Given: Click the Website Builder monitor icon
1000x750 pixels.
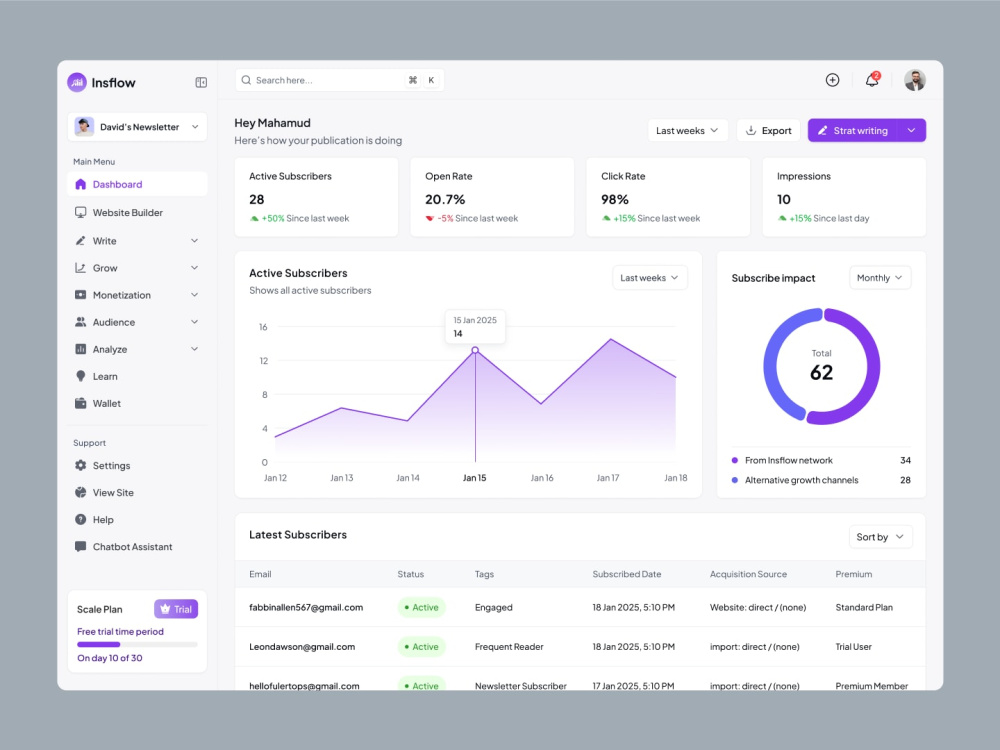Looking at the screenshot, I should tap(80, 212).
